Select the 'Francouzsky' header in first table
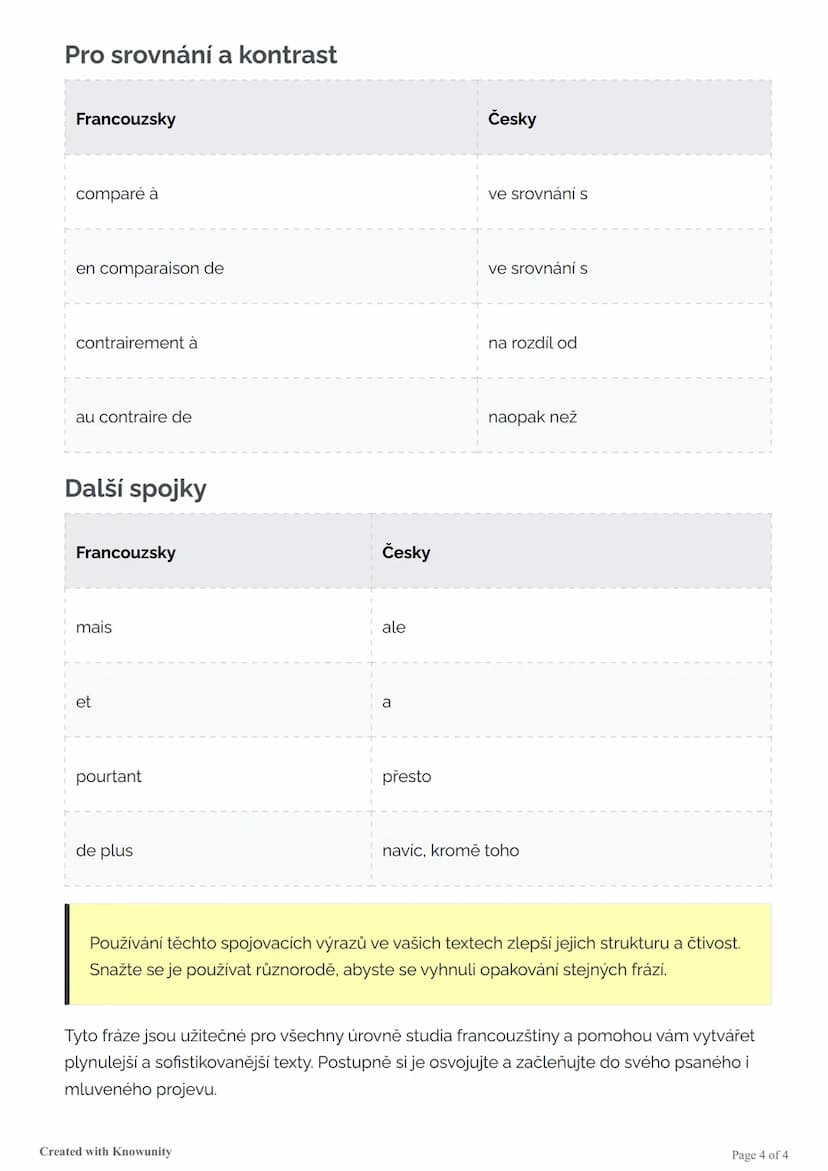828x1171 pixels. 125,119
